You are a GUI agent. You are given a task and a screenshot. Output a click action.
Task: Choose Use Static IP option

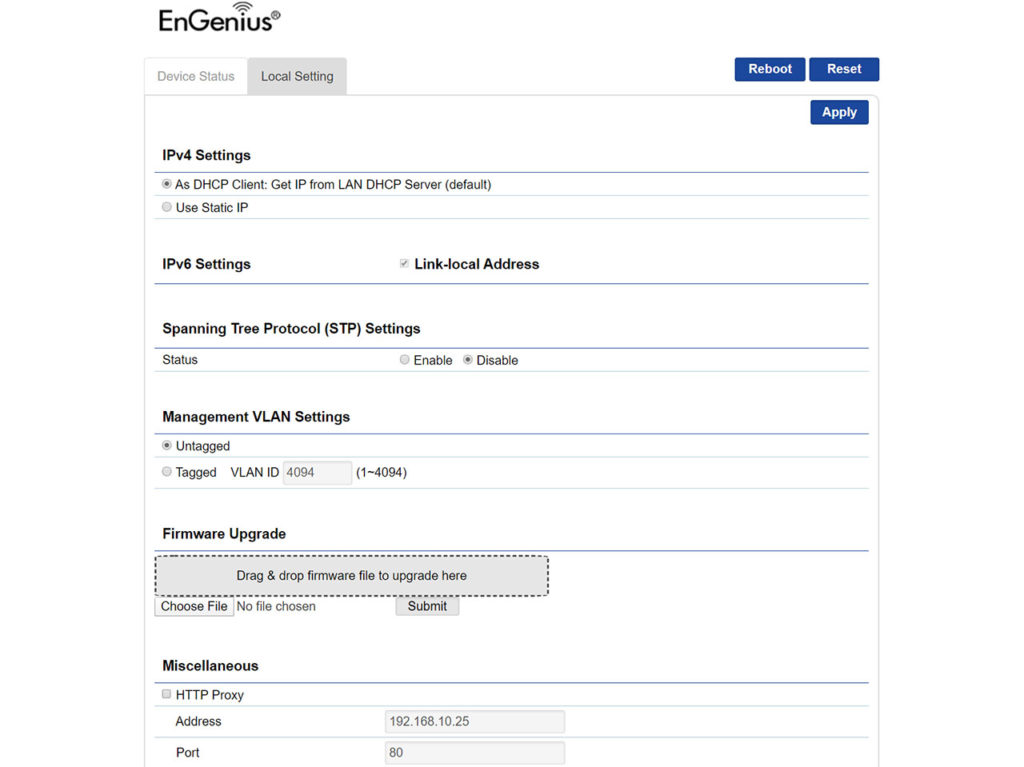(x=166, y=206)
